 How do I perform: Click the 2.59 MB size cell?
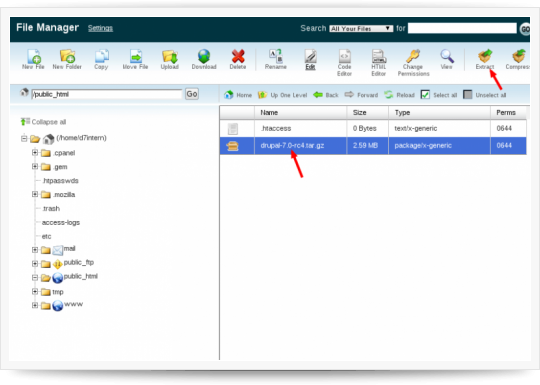[365, 145]
